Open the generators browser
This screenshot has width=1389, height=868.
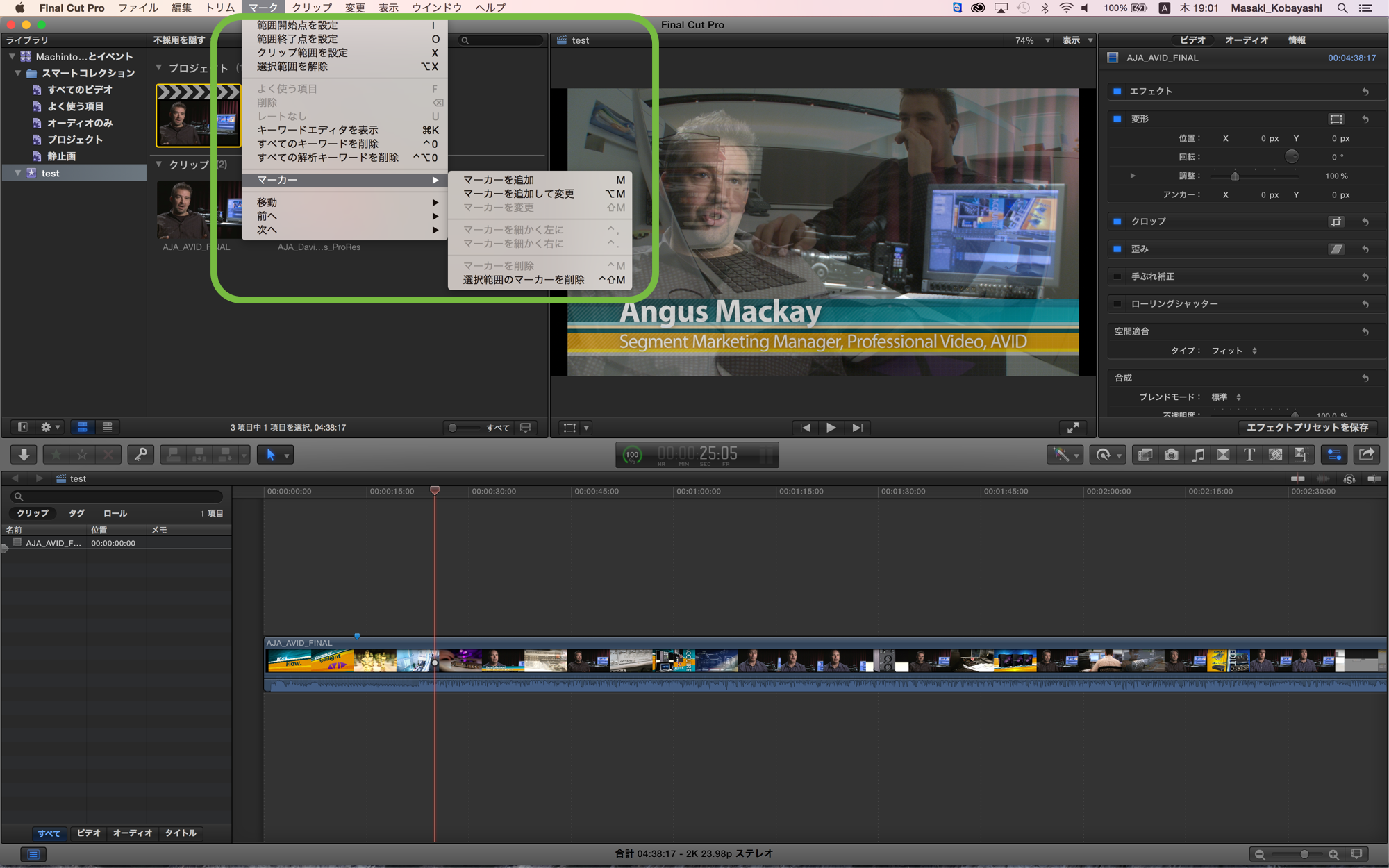pos(1276,455)
